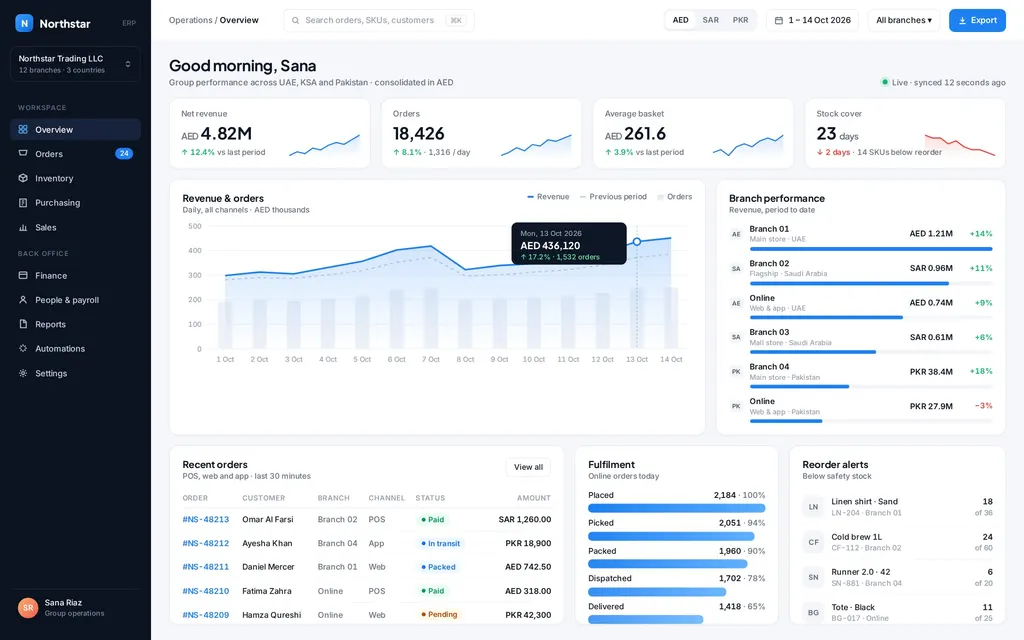The image size is (1024, 640).
Task: Click the Orders inbox icon in sidebar
Action: point(23,153)
